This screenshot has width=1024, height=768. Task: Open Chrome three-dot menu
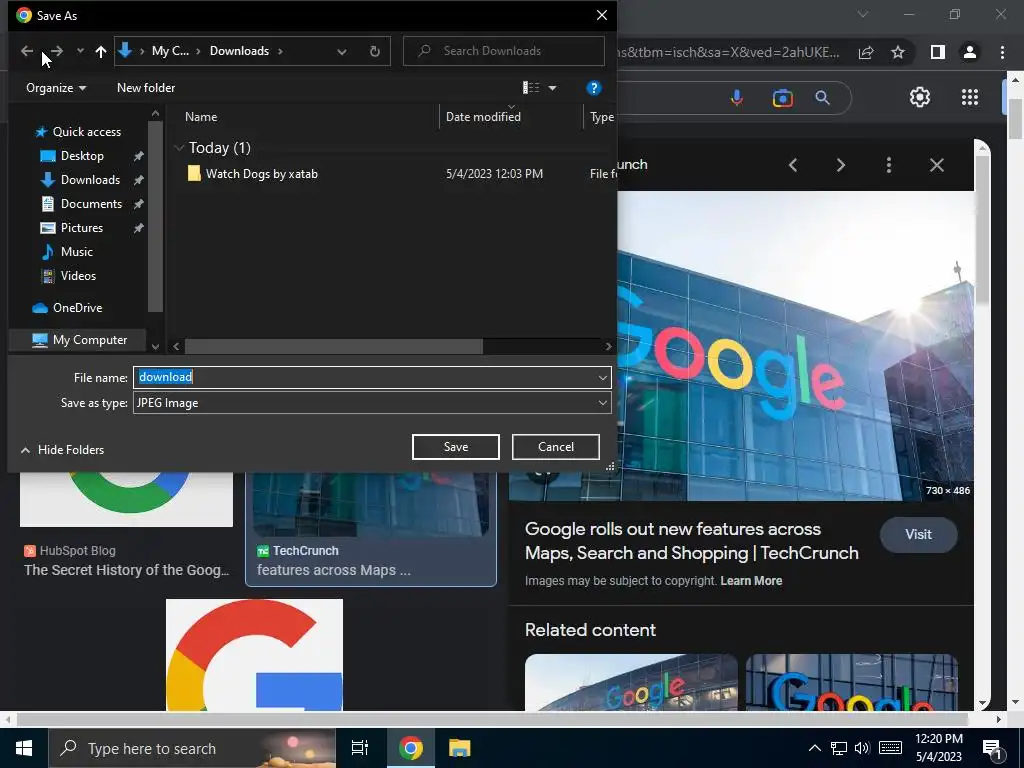pyautogui.click(x=1002, y=52)
